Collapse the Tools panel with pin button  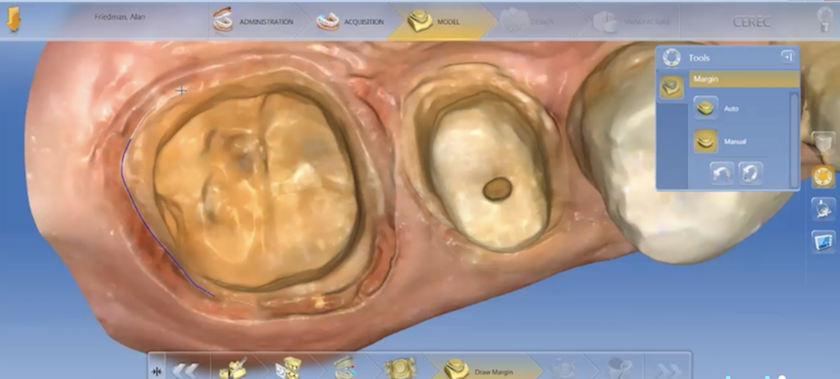787,56
